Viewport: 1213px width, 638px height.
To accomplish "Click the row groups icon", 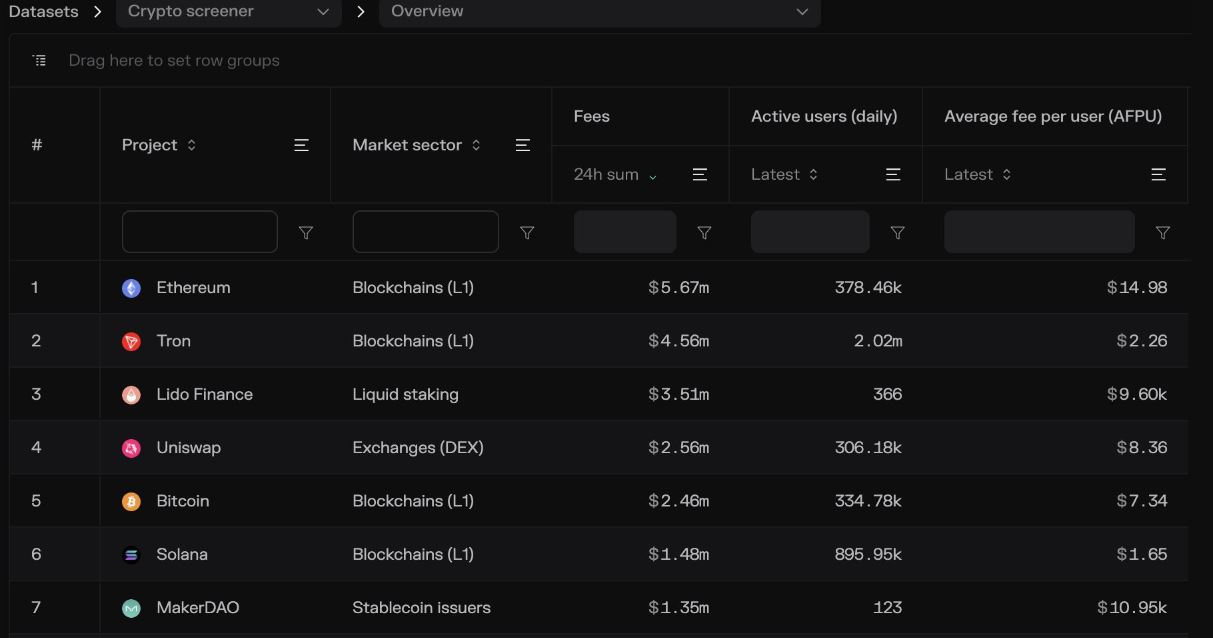I will [39, 60].
